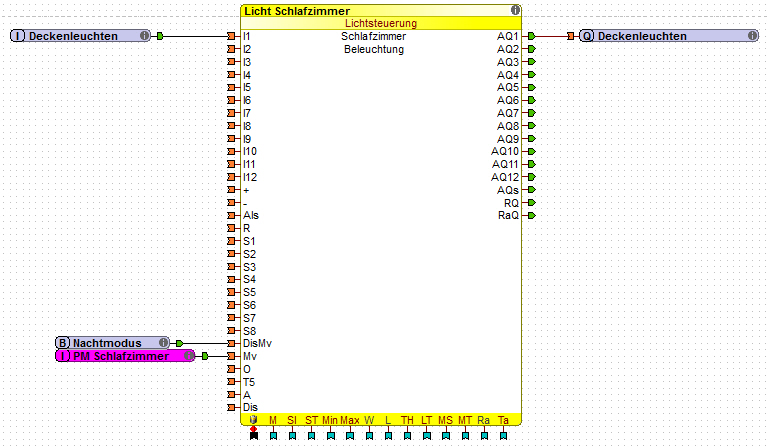The height and width of the screenshot is (447, 767).
Task: Select the Mv input connector
Action: (231, 357)
